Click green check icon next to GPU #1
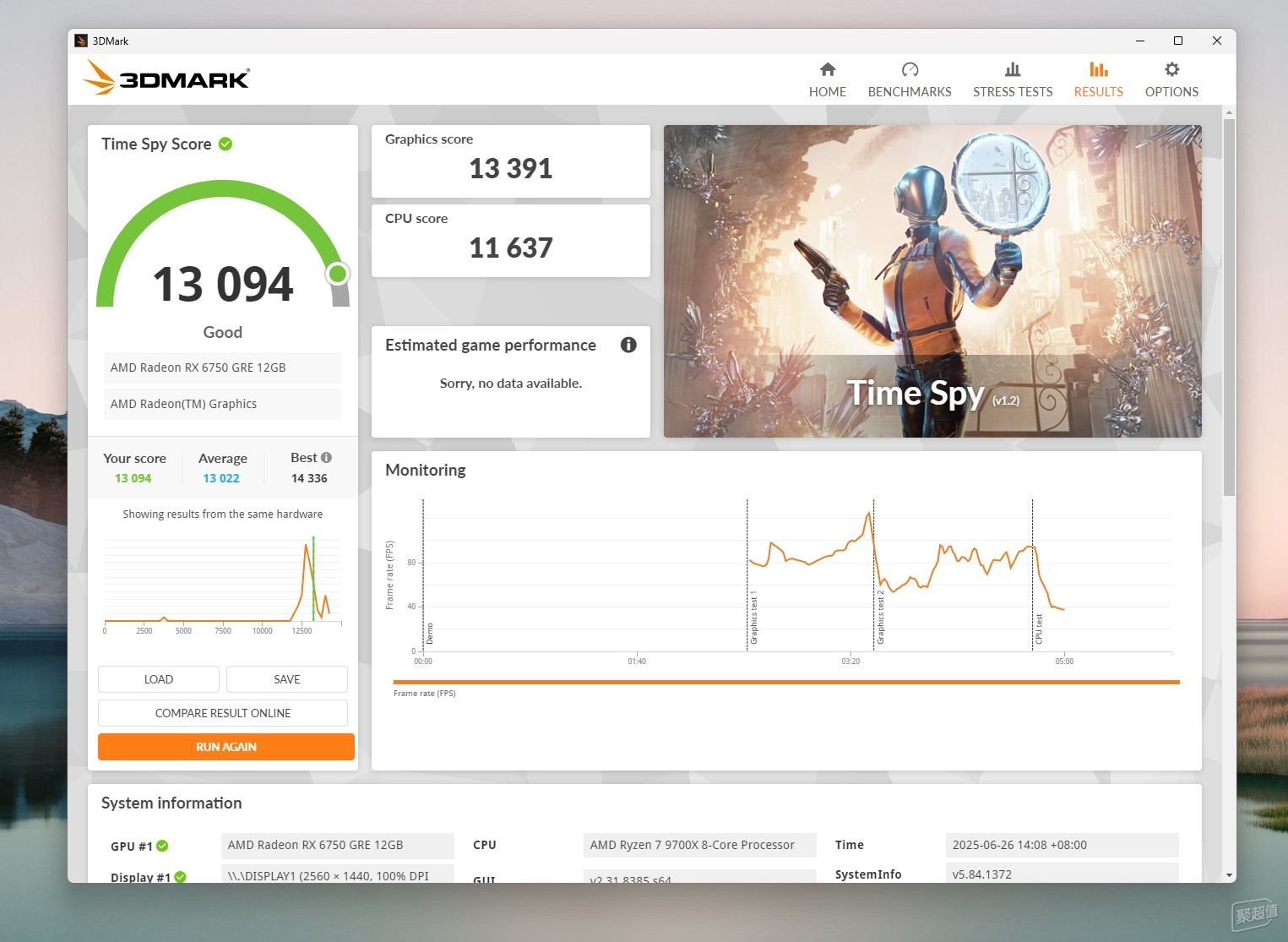1288x942 pixels. pos(162,846)
